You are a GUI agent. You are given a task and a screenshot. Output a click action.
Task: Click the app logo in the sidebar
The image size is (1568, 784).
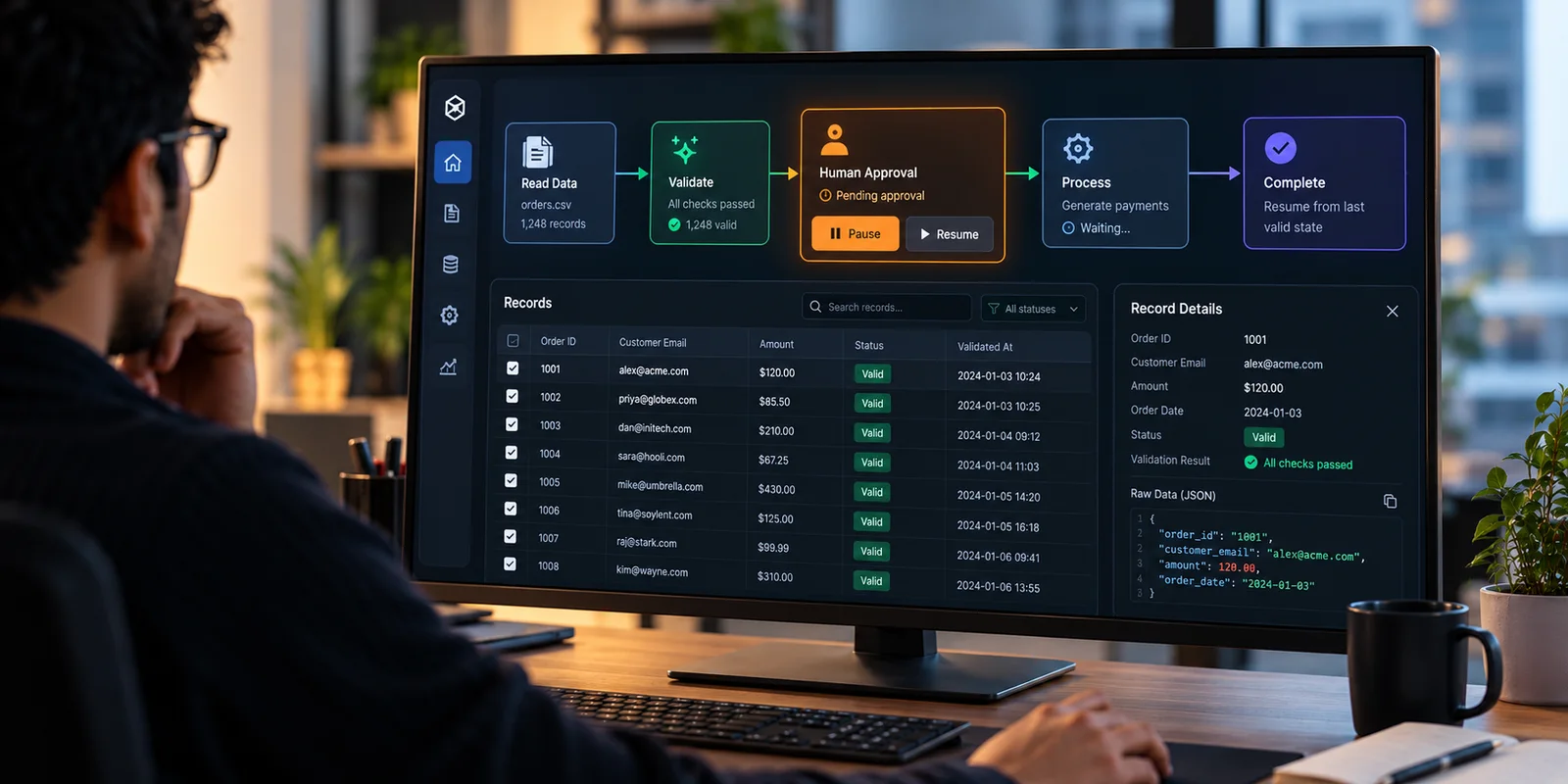[455, 108]
